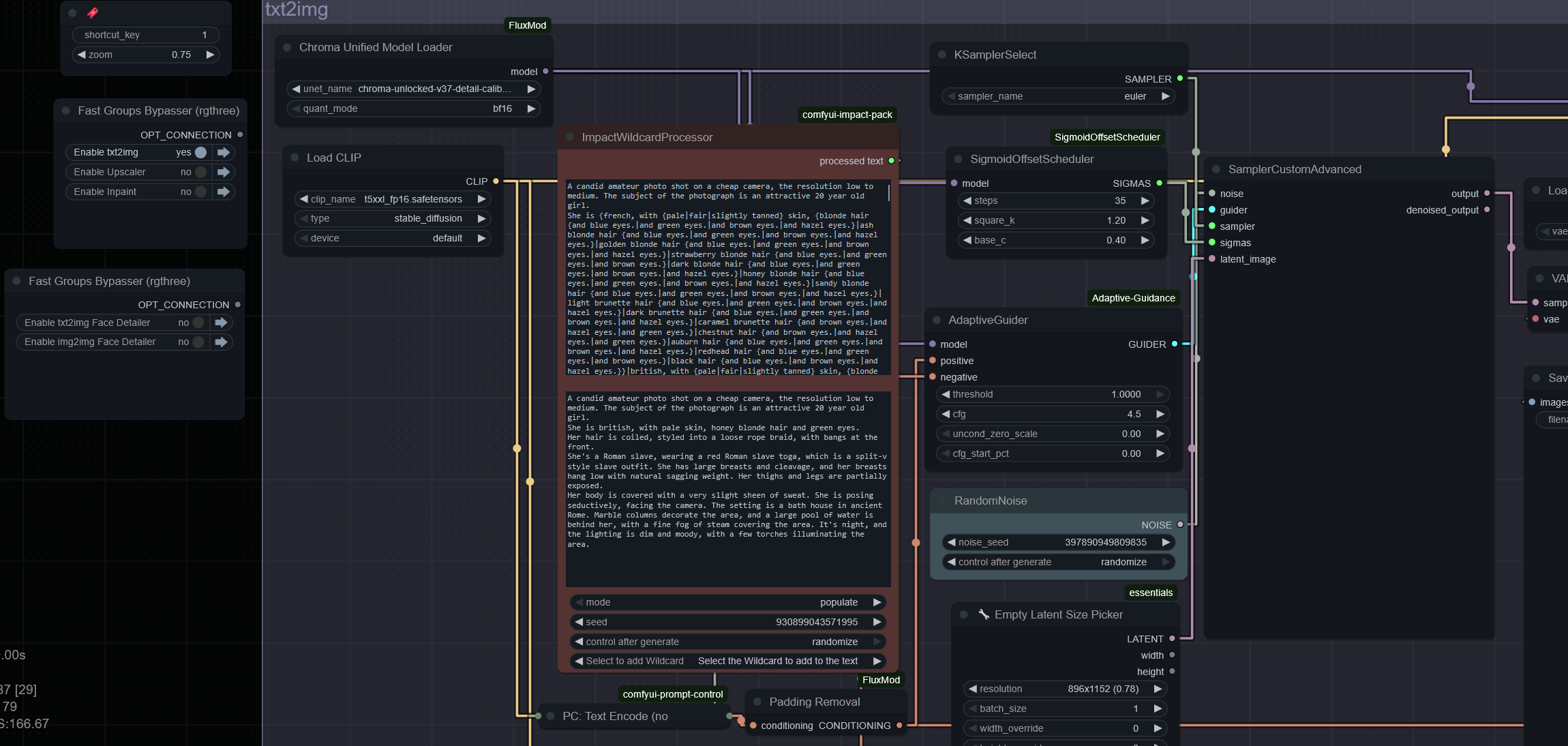The width and height of the screenshot is (1568, 746).
Task: Decrease the square_k value arrow
Action: click(967, 220)
